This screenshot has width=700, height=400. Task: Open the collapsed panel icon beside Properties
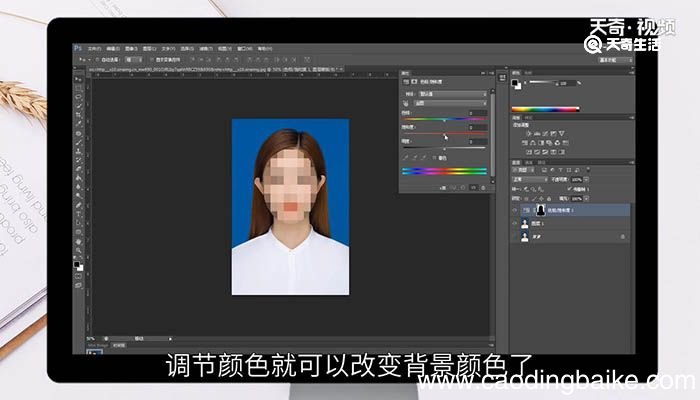[502, 78]
